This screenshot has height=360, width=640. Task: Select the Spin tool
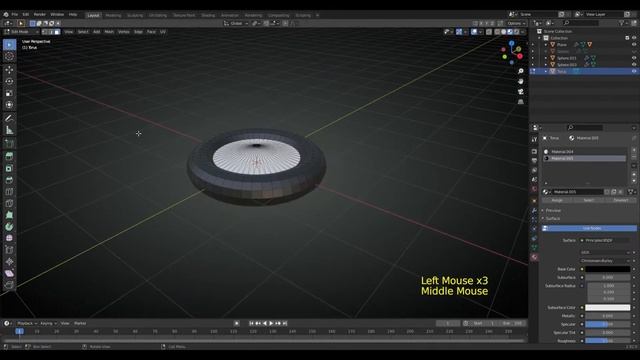9,227
